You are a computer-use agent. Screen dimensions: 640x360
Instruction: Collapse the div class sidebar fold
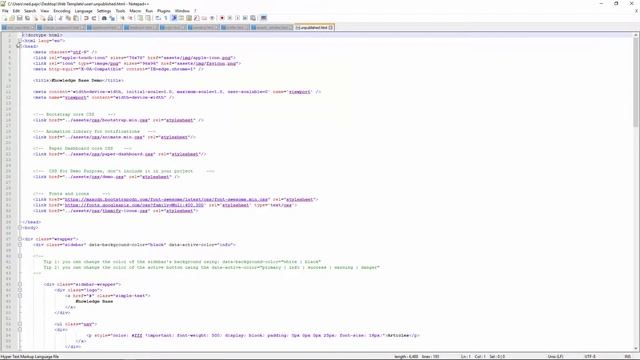pyautogui.click(x=20, y=245)
